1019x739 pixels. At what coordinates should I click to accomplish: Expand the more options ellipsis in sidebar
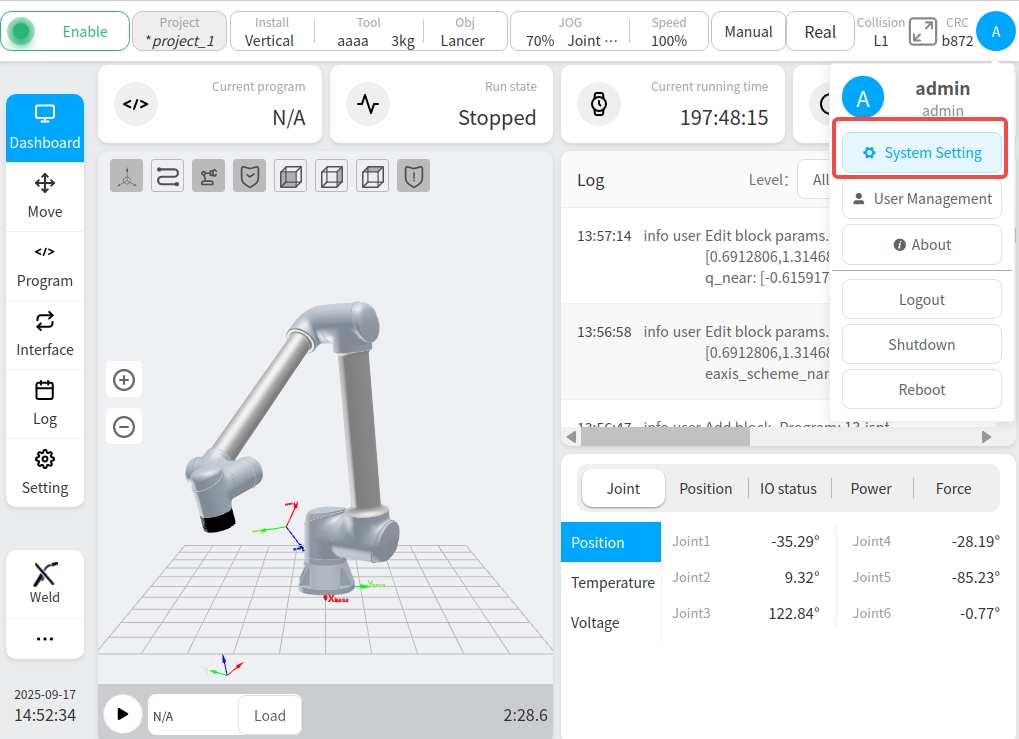(45, 639)
